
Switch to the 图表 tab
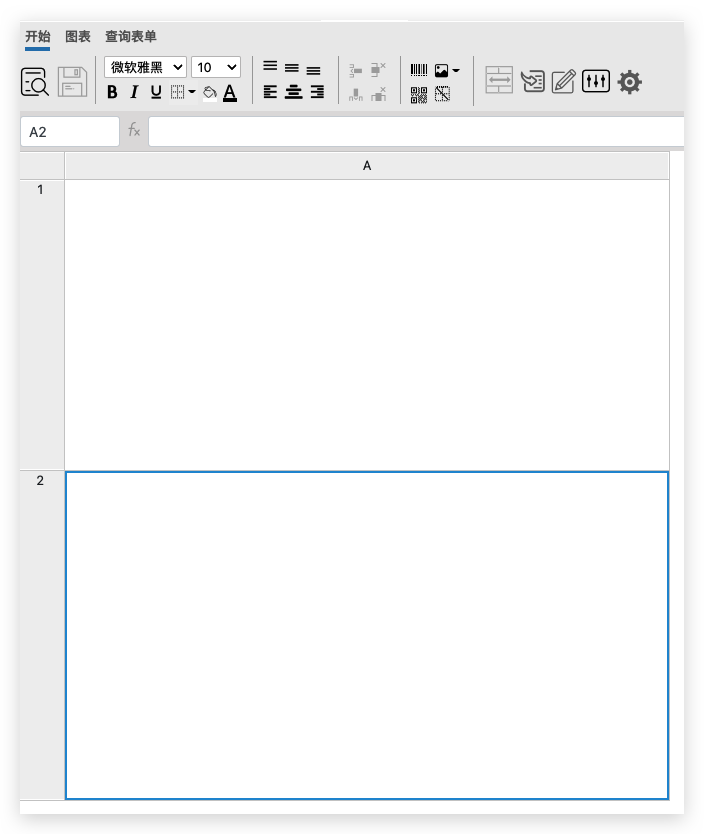point(78,37)
